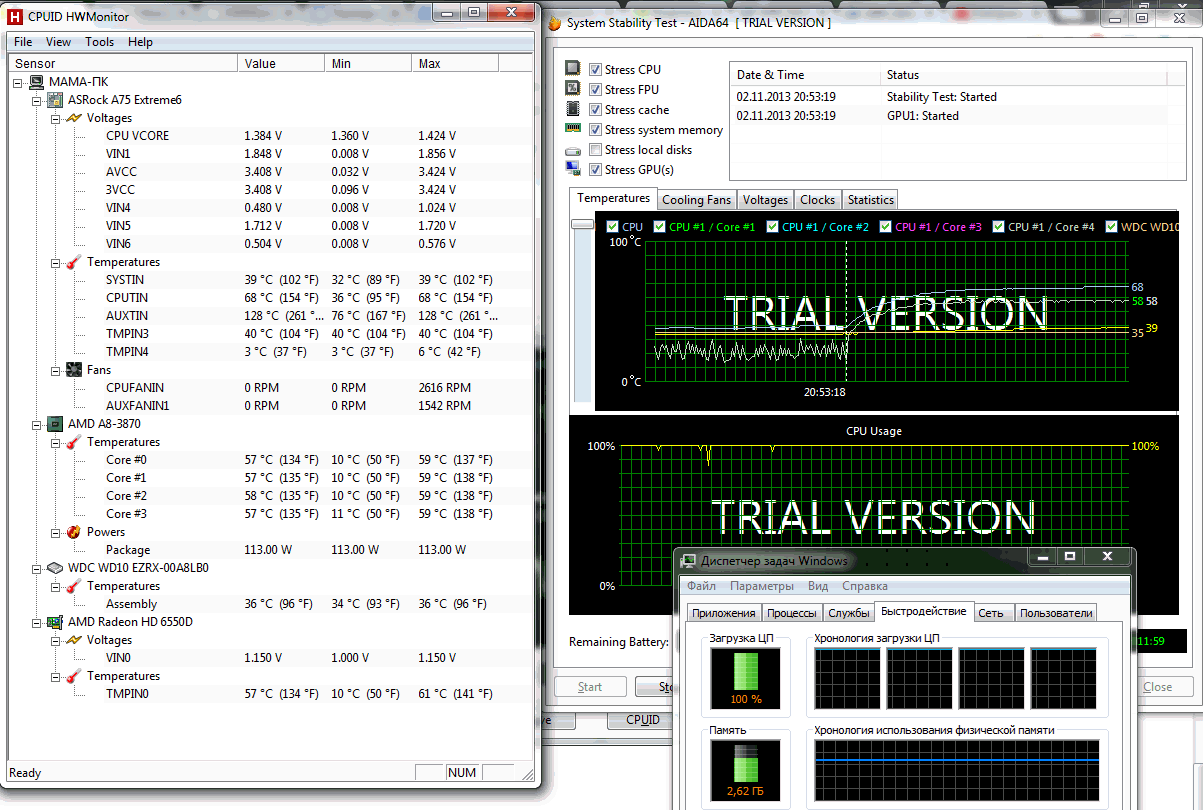Click the Stress local disks drive icon
This screenshot has height=810, width=1203.
point(573,150)
